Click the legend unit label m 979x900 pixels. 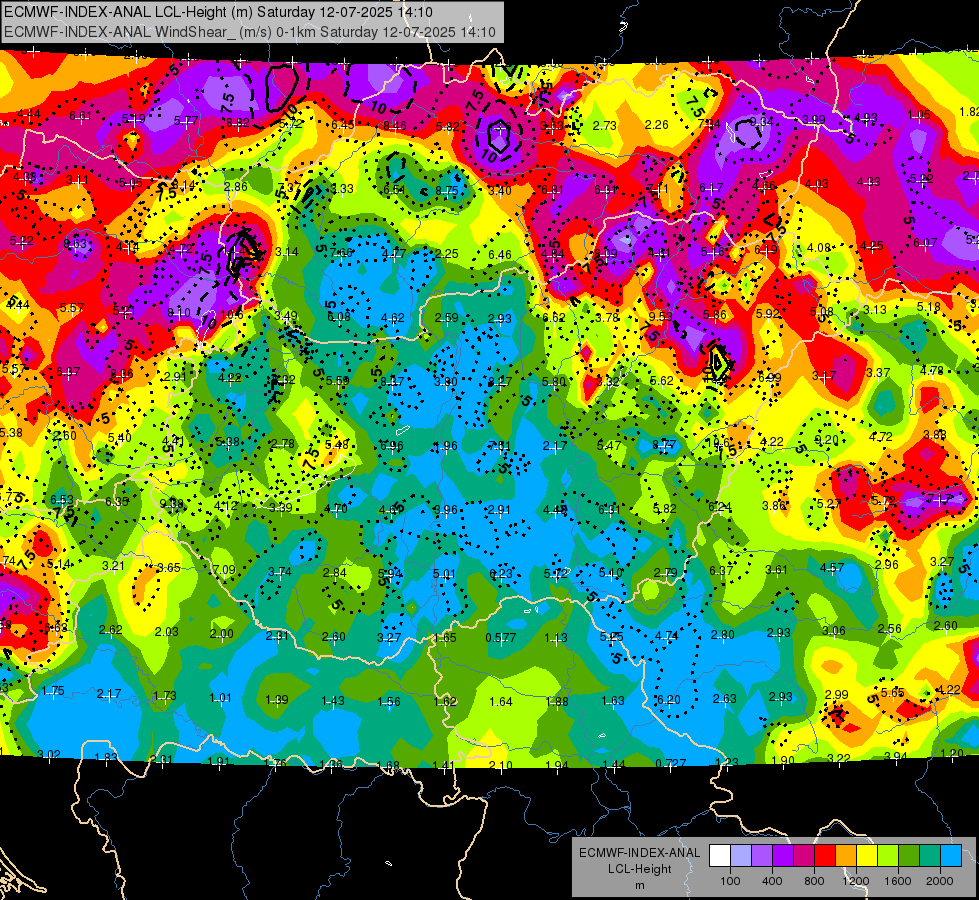(639, 885)
